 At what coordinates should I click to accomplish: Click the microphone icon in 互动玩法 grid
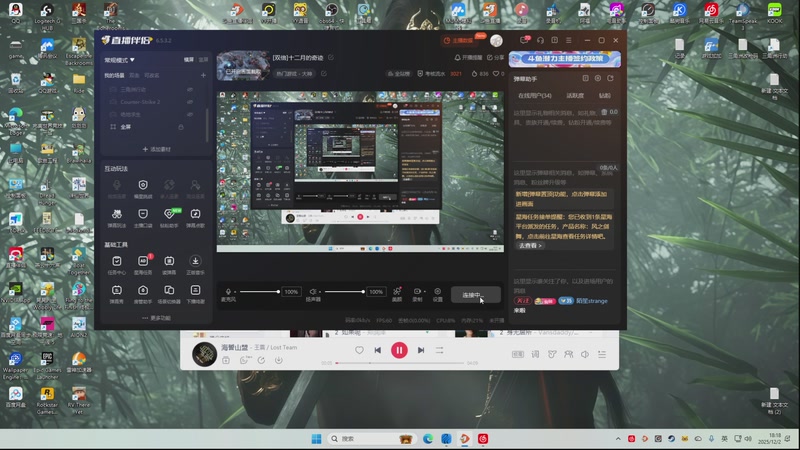click(117, 185)
